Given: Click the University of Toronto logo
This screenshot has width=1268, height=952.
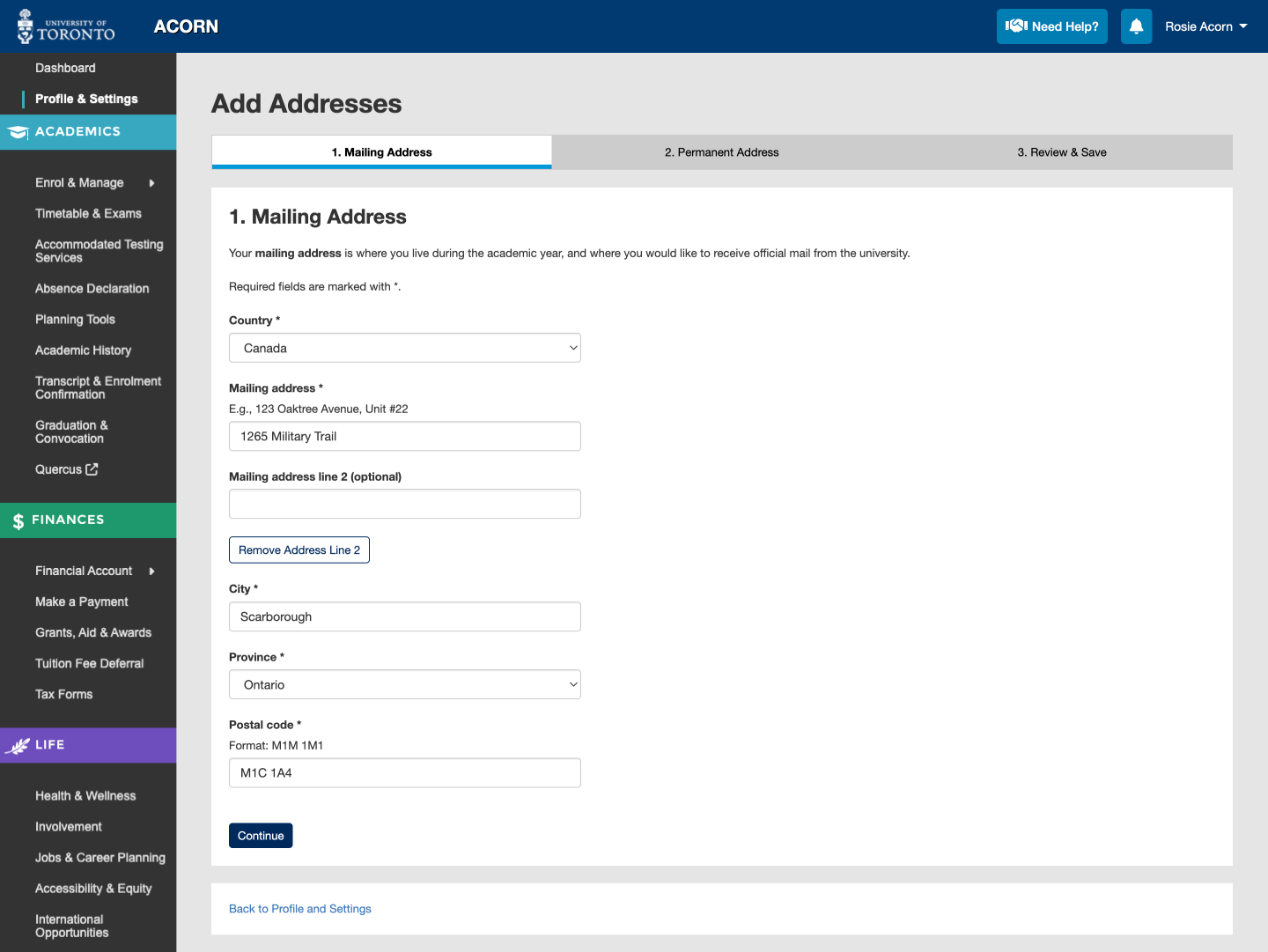Looking at the screenshot, I should (66, 26).
